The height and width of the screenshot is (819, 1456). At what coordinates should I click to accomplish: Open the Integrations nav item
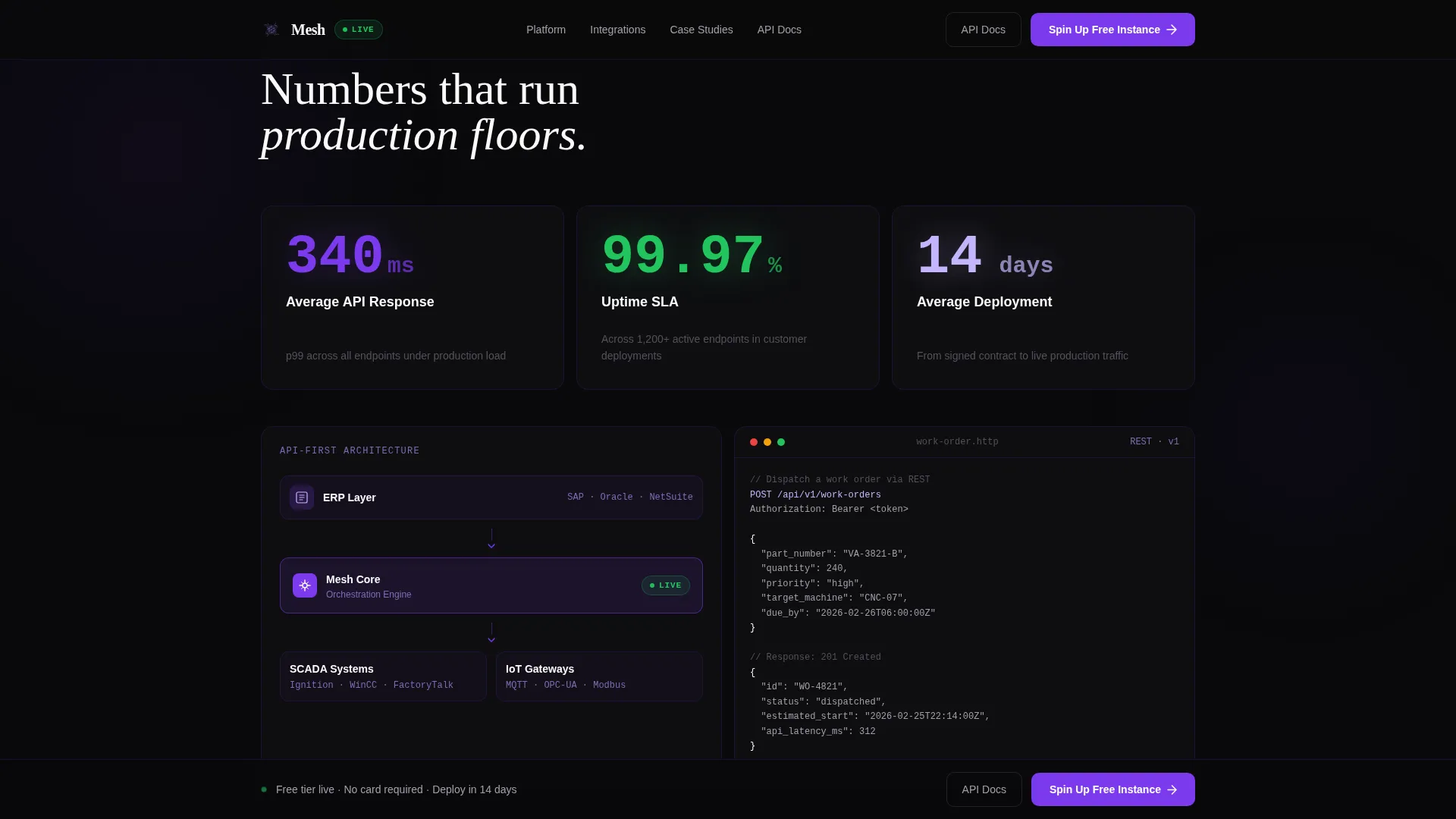(x=618, y=30)
